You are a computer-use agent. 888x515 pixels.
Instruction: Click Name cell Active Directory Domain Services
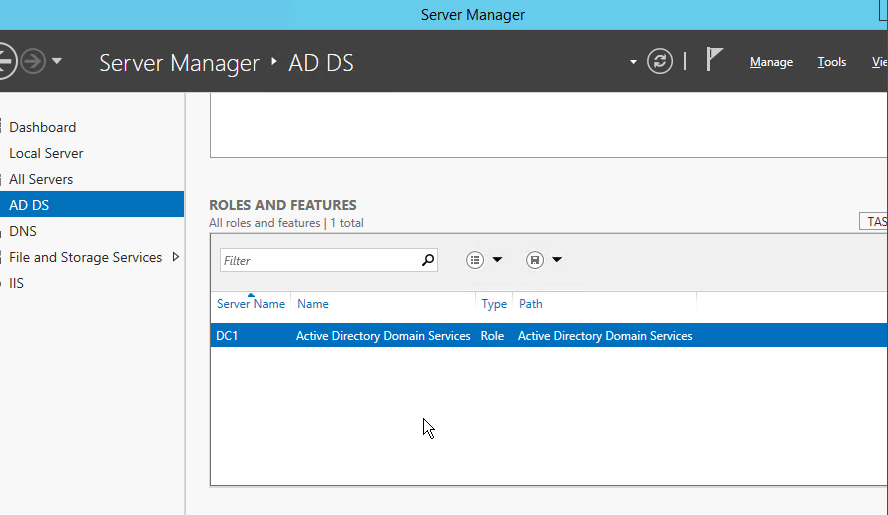[x=383, y=336]
